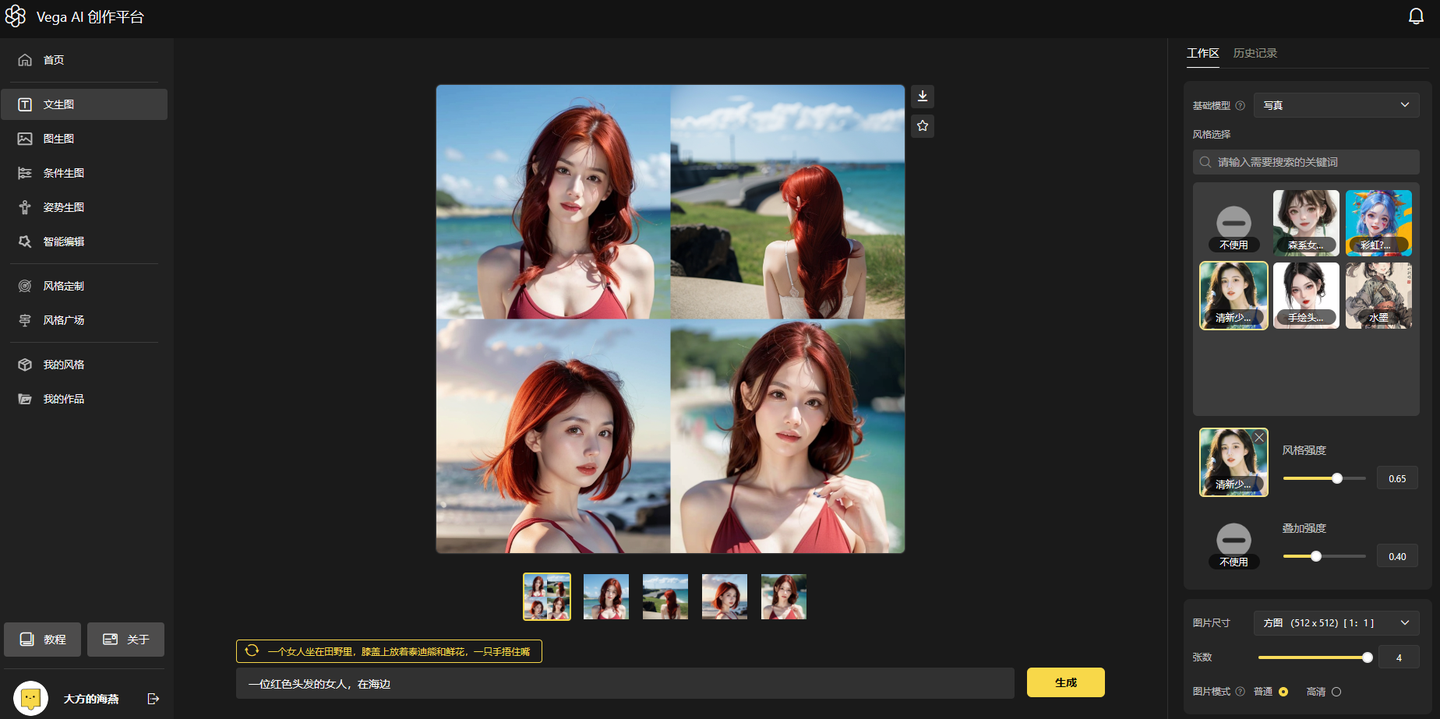Click the 叠加强度 slider
The height and width of the screenshot is (719, 1440).
(1324, 556)
